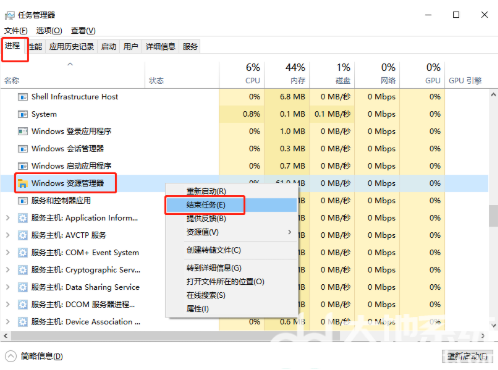The image size is (498, 370).
Task: Click the gear icon for COM+ Event System
Action: click(x=22, y=253)
